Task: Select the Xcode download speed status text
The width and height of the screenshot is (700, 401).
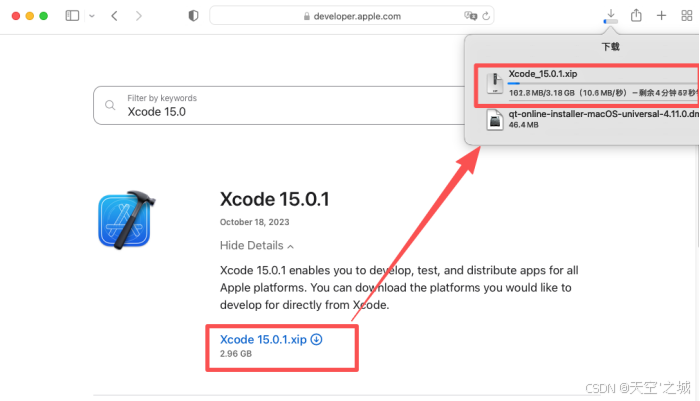Action: pos(603,93)
